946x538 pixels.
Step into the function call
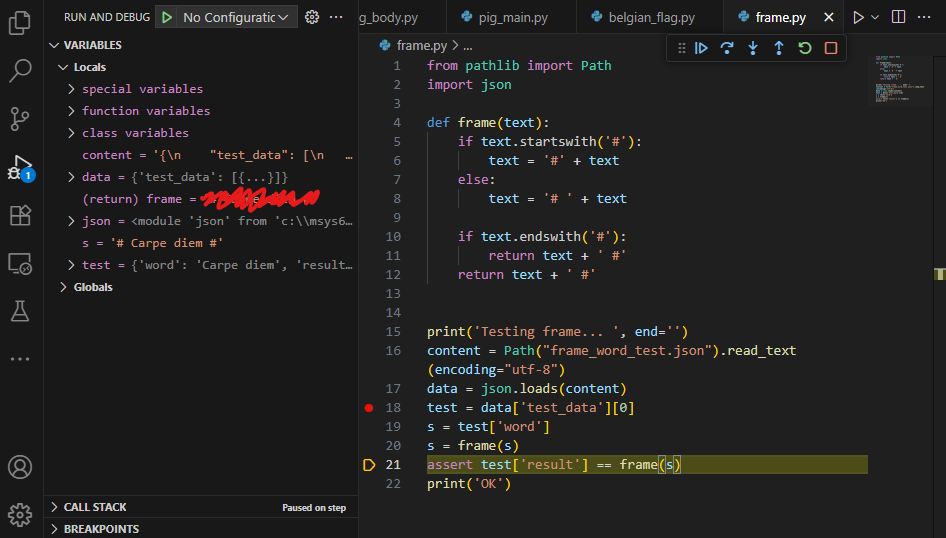point(753,48)
